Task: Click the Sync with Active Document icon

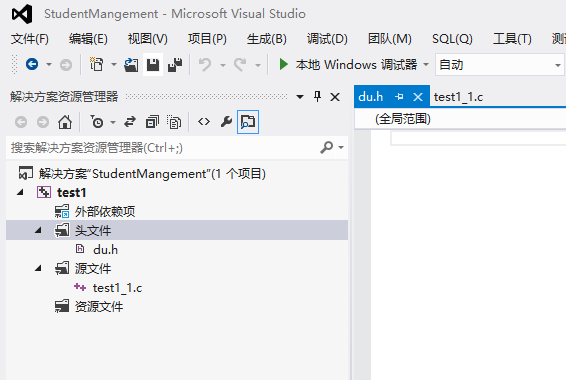Action: tap(130, 122)
